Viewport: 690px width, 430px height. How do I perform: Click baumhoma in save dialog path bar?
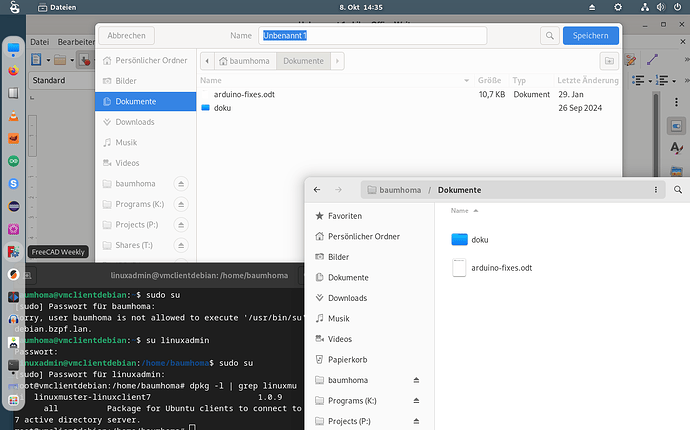[x=245, y=61]
